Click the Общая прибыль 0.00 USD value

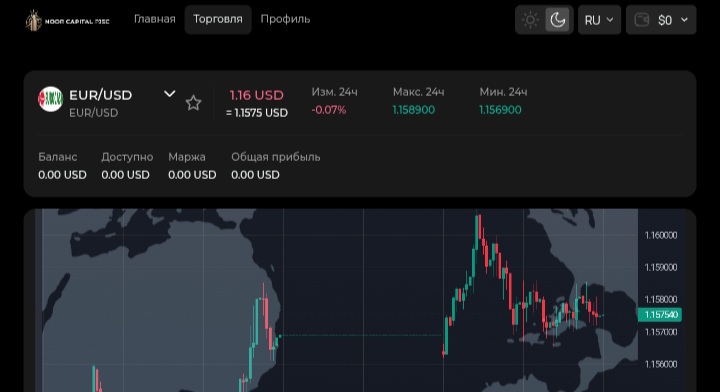(255, 175)
